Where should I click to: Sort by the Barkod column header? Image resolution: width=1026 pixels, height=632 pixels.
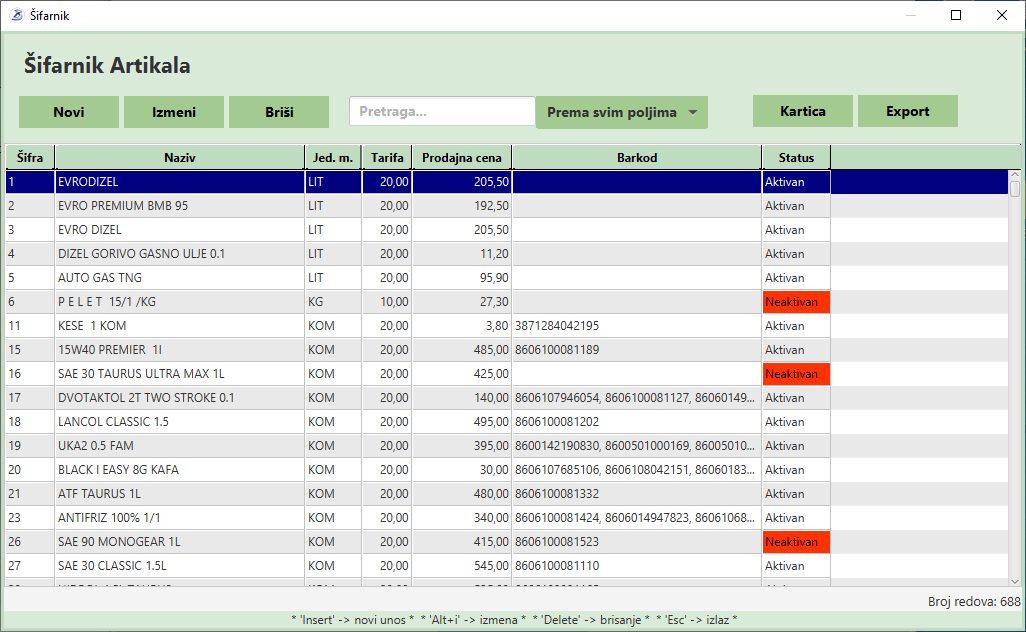tap(637, 157)
